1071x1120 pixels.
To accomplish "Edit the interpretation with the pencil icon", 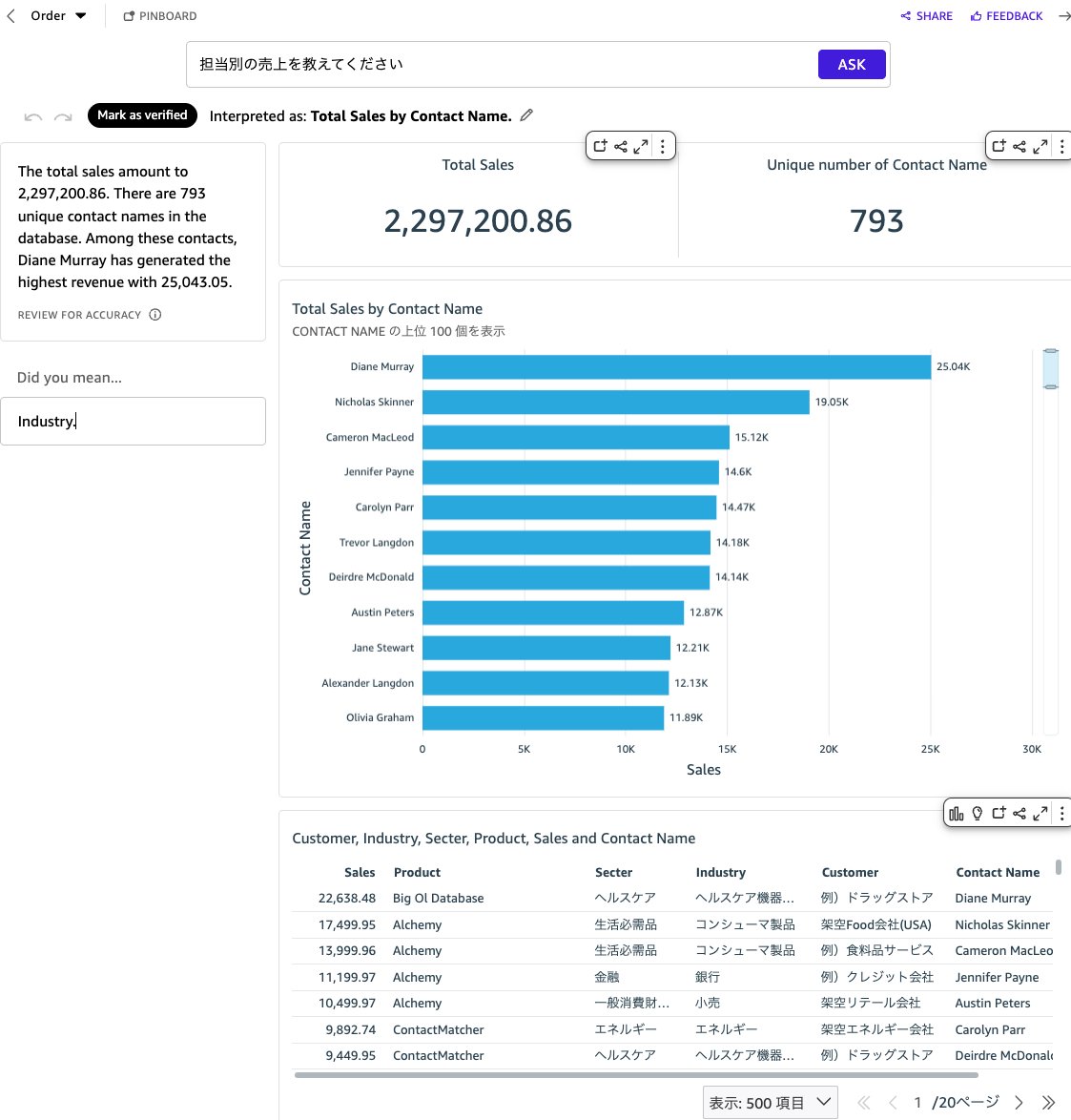I will 525,115.
